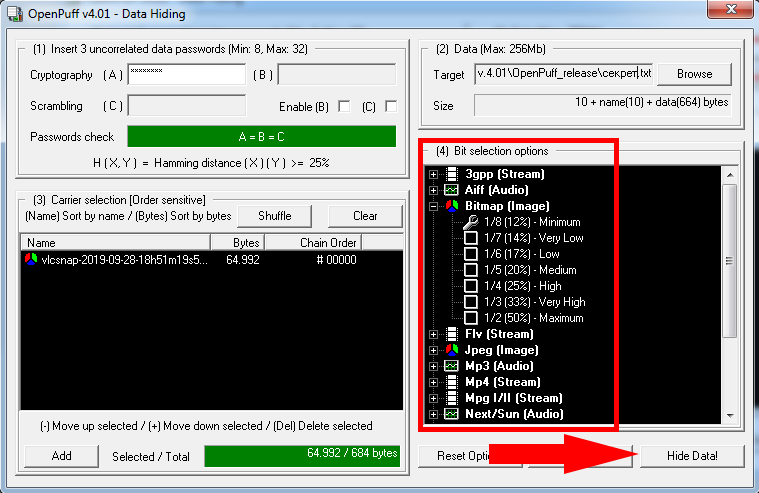The width and height of the screenshot is (759, 493).
Task: Enable scrambling (C) checkbox
Action: [x=391, y=106]
